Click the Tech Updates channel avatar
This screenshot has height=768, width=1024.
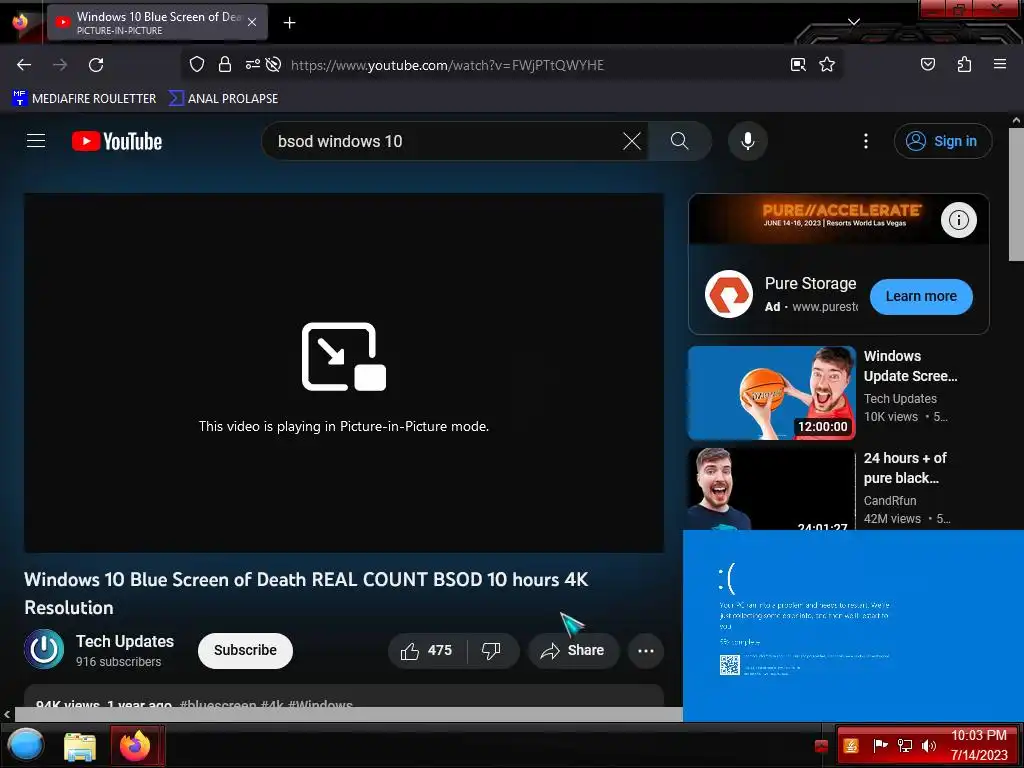pyautogui.click(x=44, y=650)
